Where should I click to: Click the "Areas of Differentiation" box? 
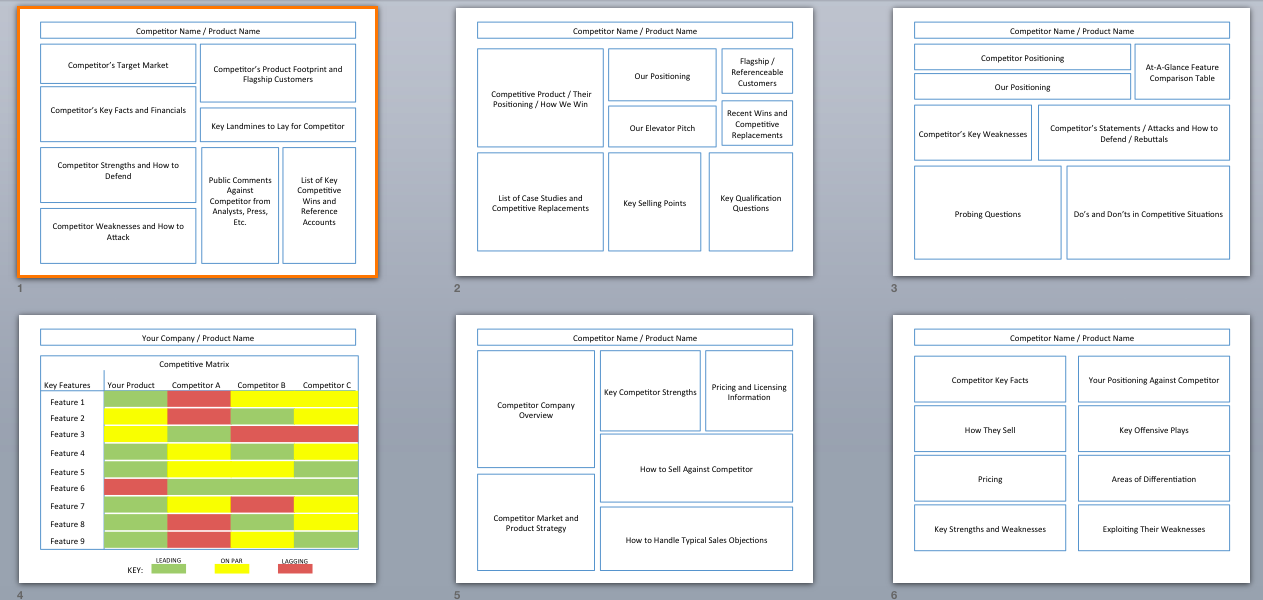tap(1154, 479)
